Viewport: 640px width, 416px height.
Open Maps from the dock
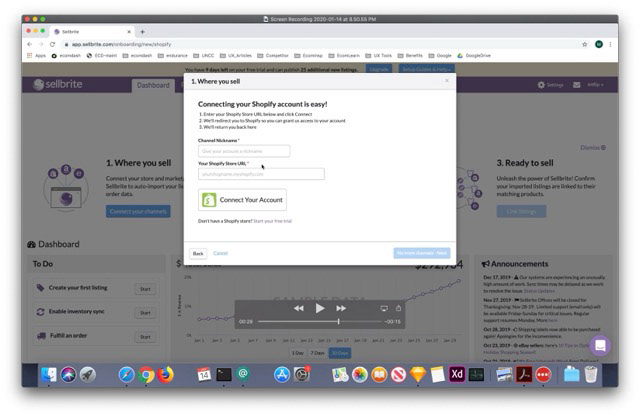(340, 374)
